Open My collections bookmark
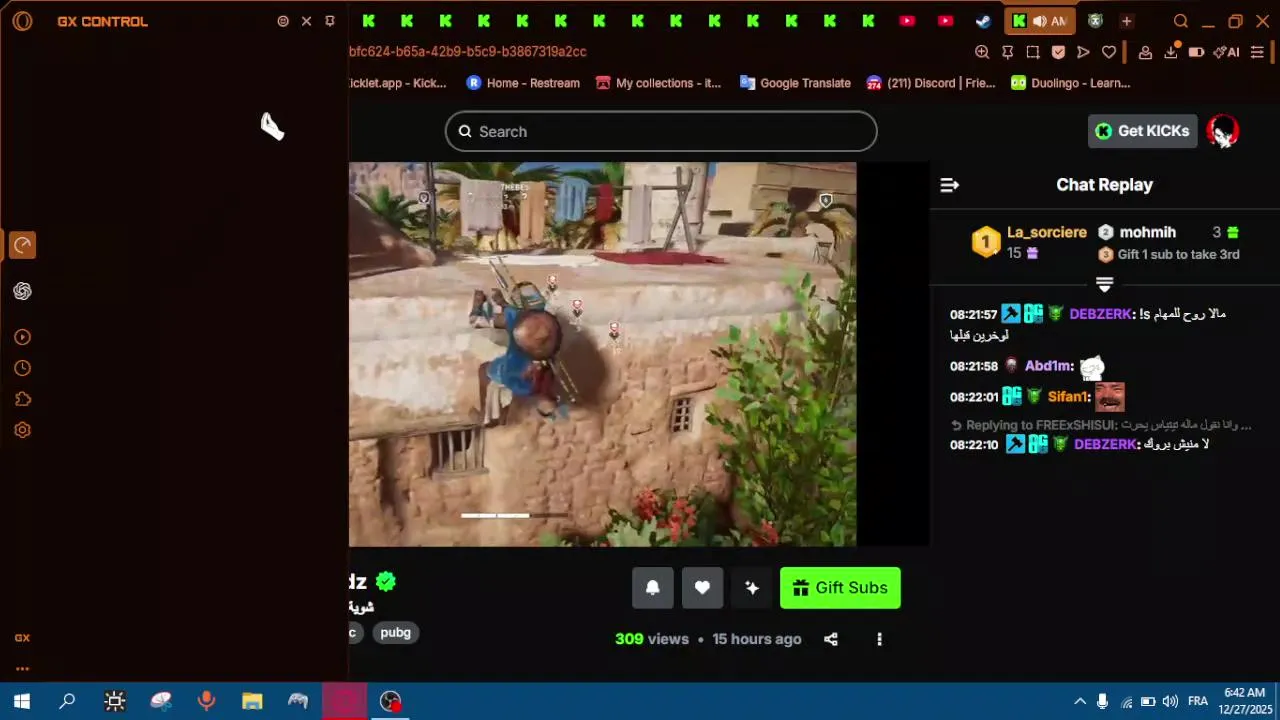This screenshot has height=720, width=1280. 658,83
